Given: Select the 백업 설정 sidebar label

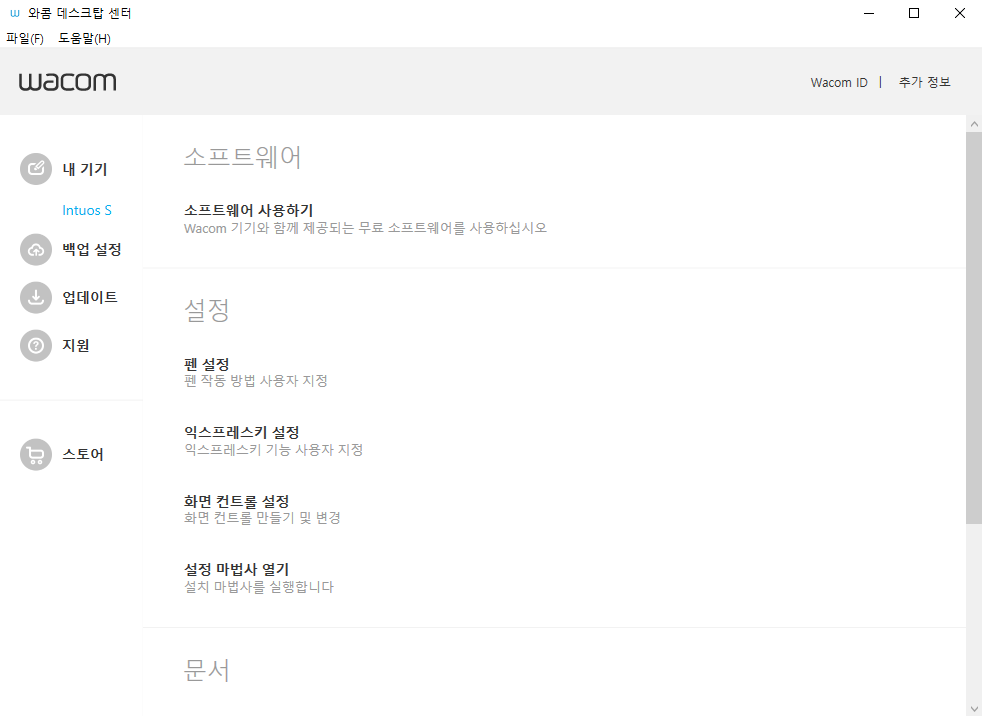Looking at the screenshot, I should (x=92, y=249).
